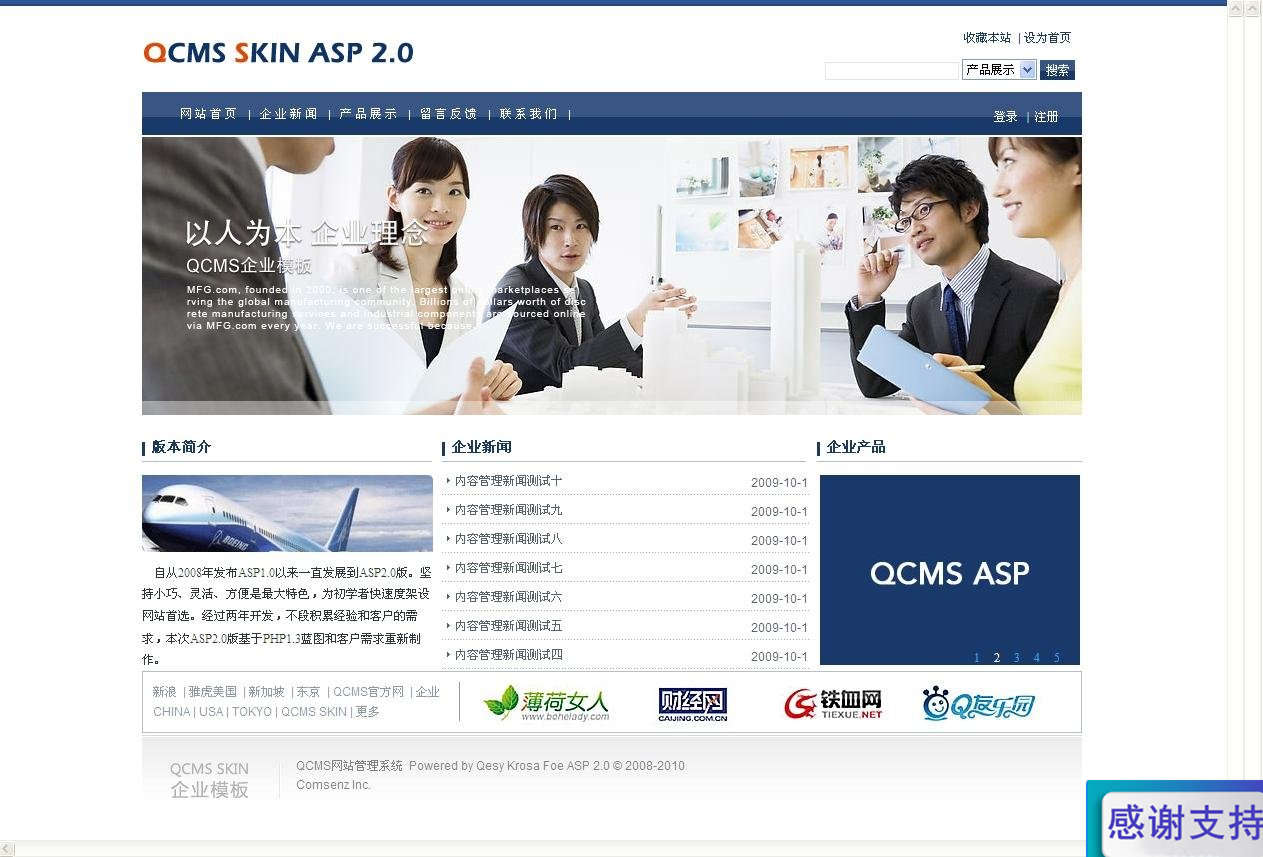Click the CHINA link
Viewport: 1263px width, 857px height.
171,712
